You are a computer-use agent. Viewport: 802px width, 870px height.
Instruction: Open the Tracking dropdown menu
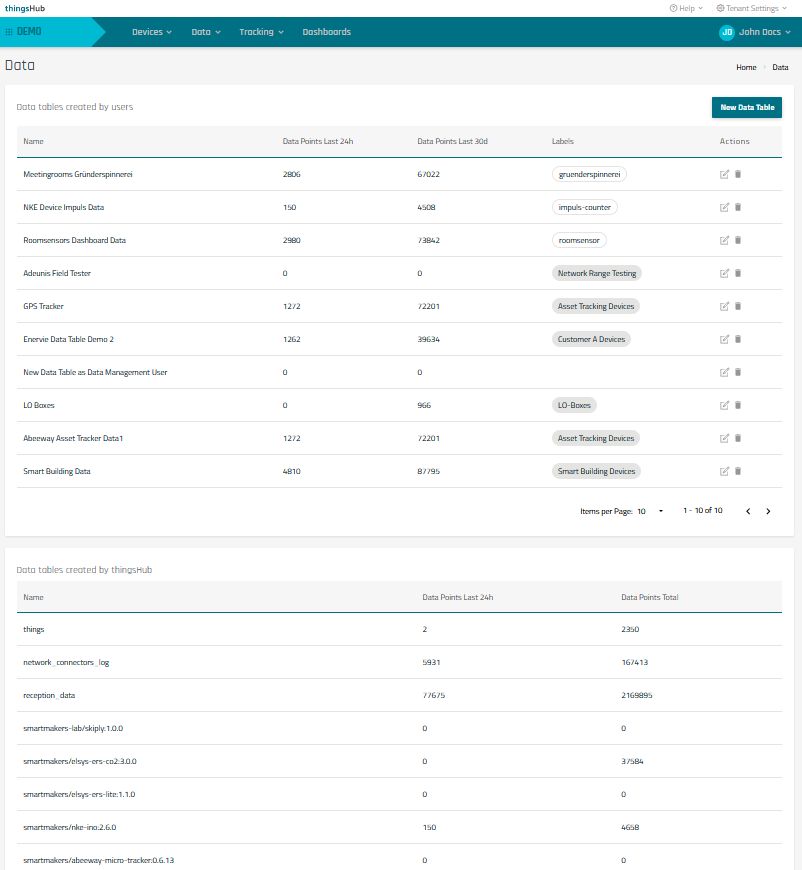[x=261, y=32]
